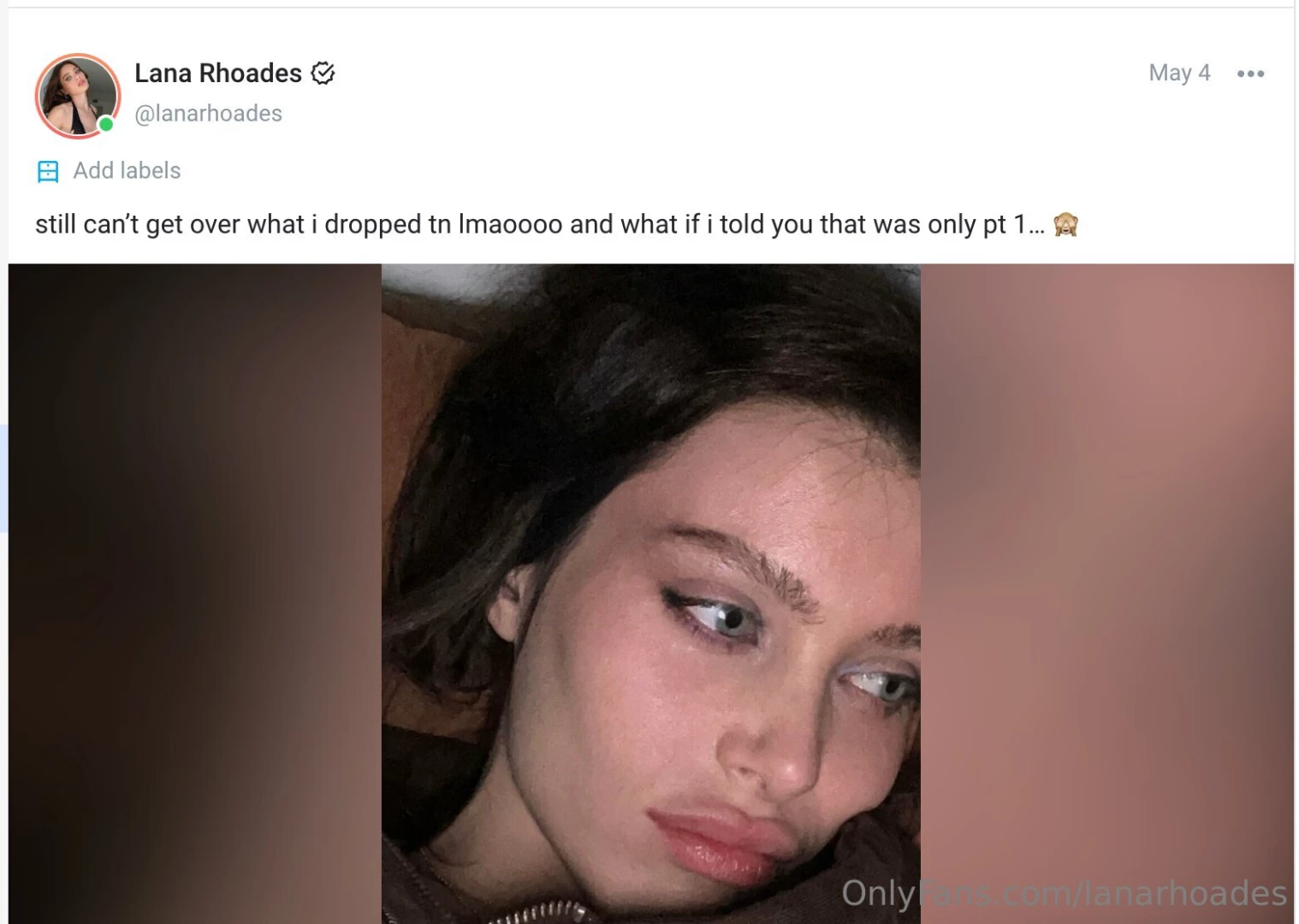Click the blue strip at left page edge
Viewport: 1299px width, 924px height.
pos(3,477)
